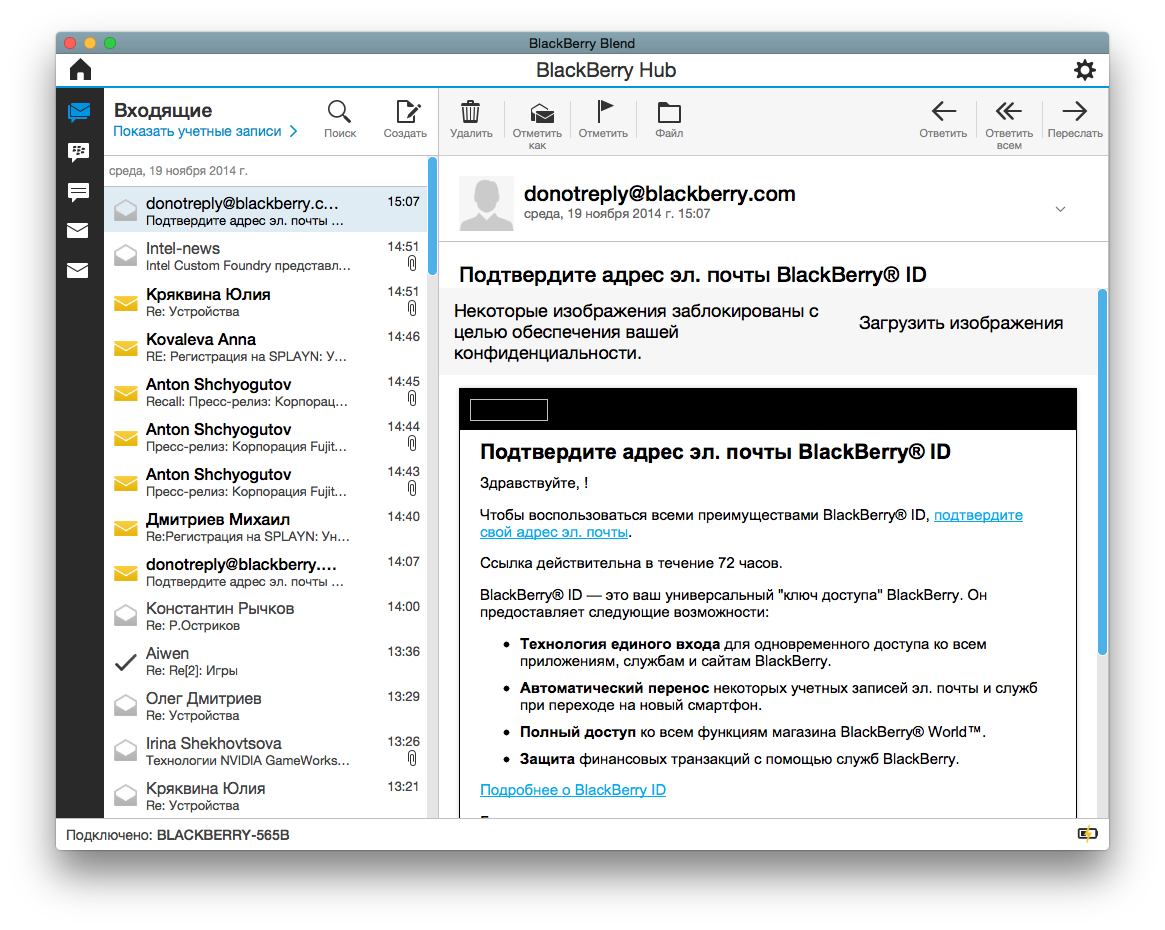This screenshot has width=1165, height=930.
Task: Open Кряквина Юлия message at 14:51
Action: tap(266, 302)
